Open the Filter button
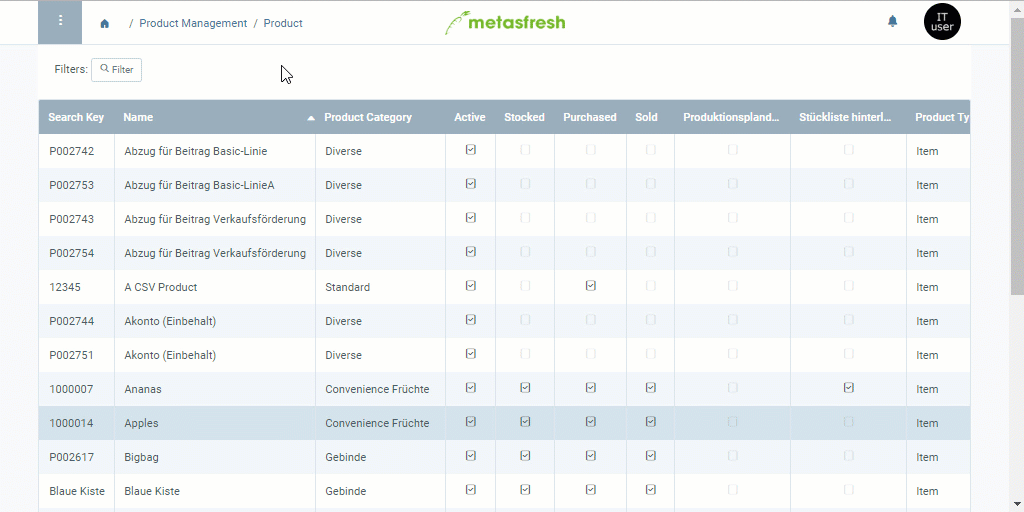 [x=117, y=70]
